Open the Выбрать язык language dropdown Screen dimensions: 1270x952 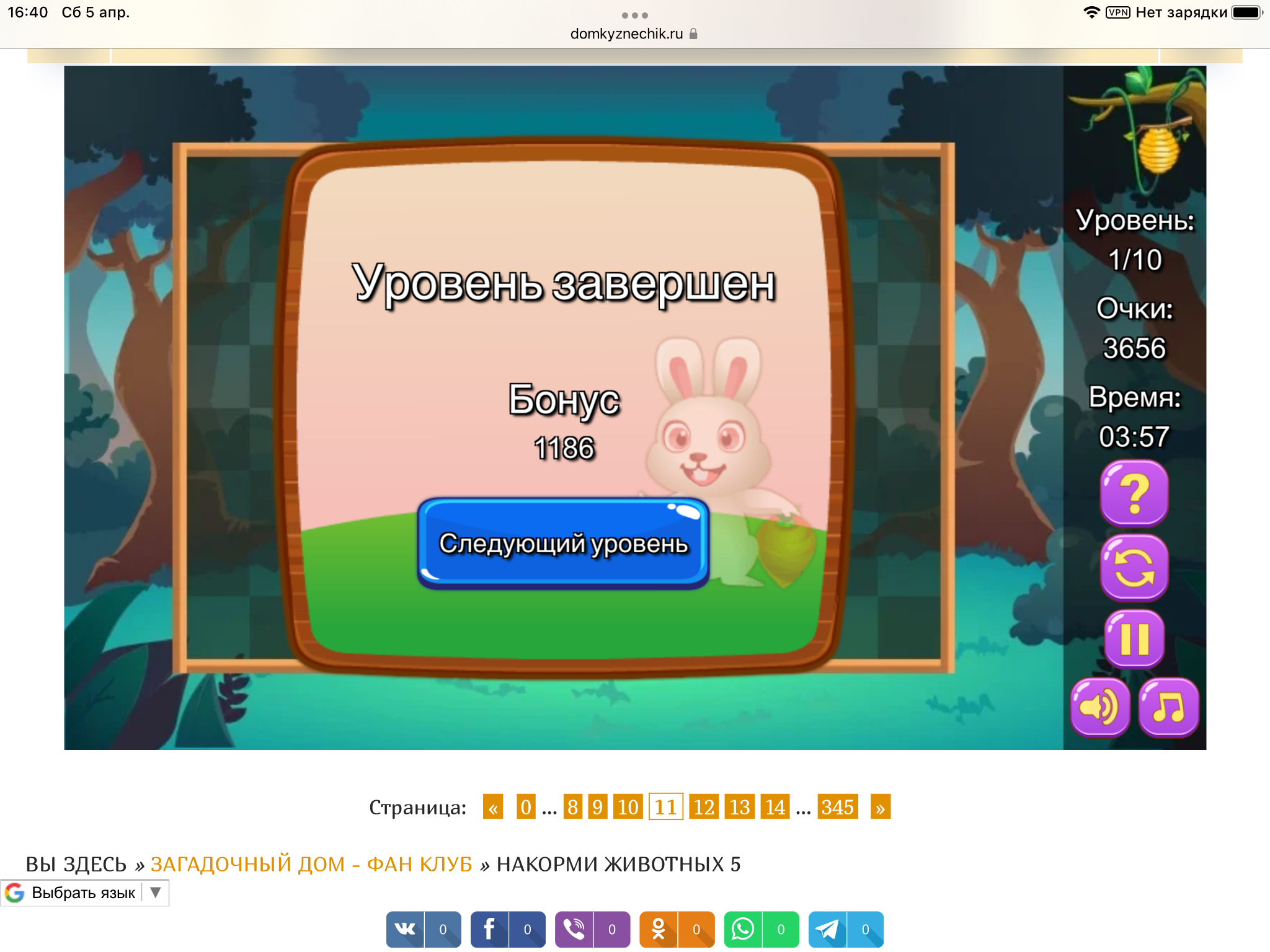pyautogui.click(x=84, y=892)
